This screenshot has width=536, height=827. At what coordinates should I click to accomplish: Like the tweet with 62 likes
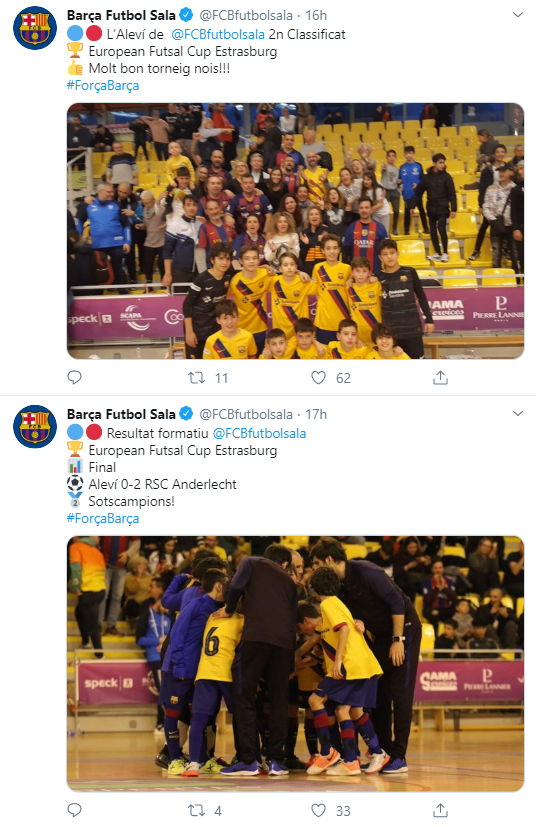click(318, 378)
